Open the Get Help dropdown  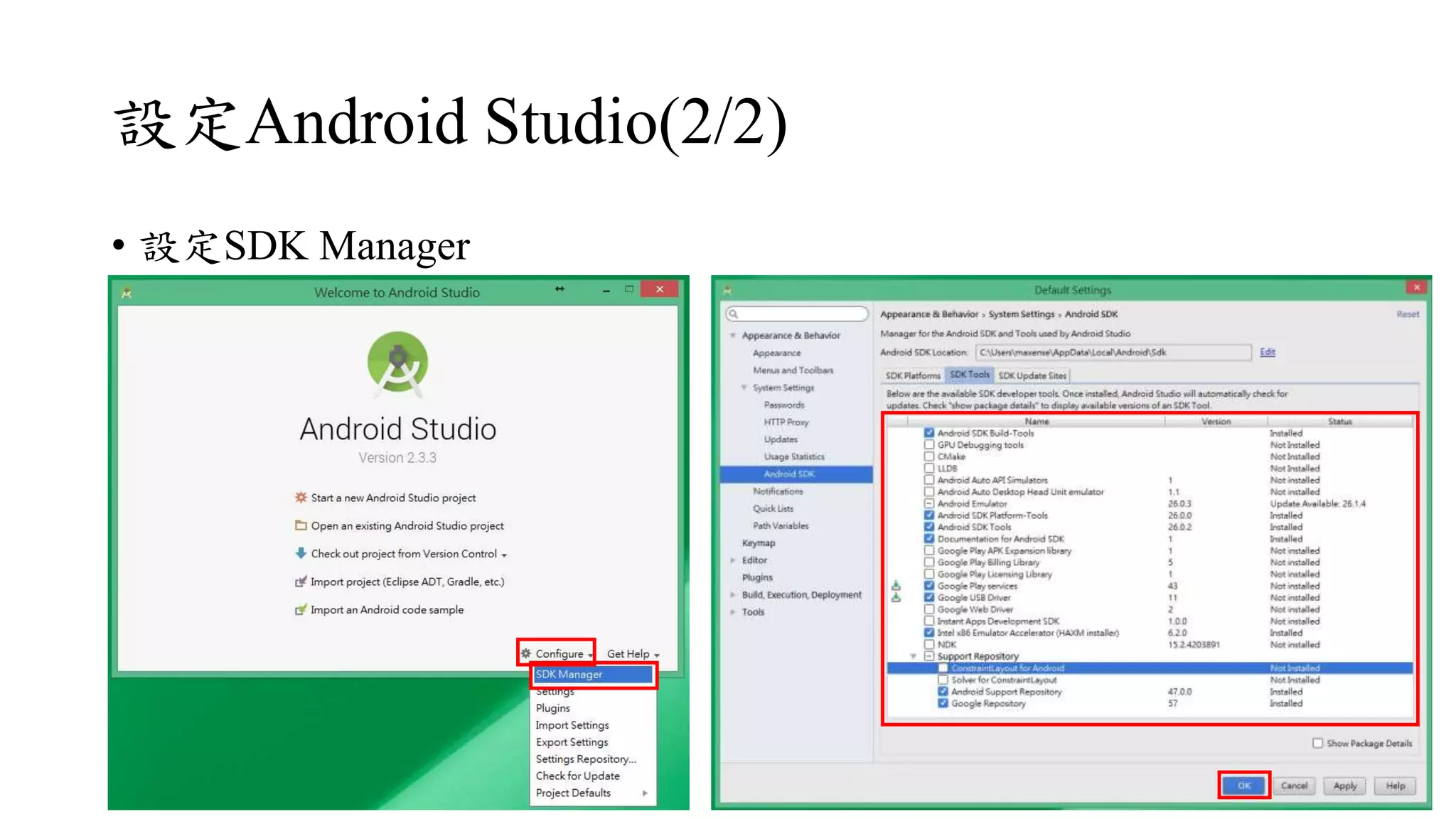[633, 653]
